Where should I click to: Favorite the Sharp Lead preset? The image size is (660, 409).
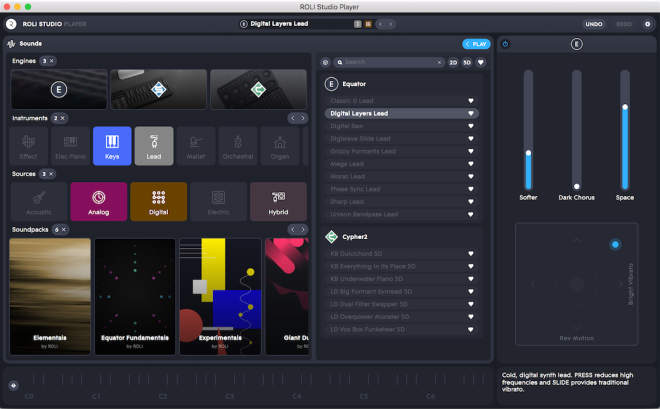[x=471, y=202]
